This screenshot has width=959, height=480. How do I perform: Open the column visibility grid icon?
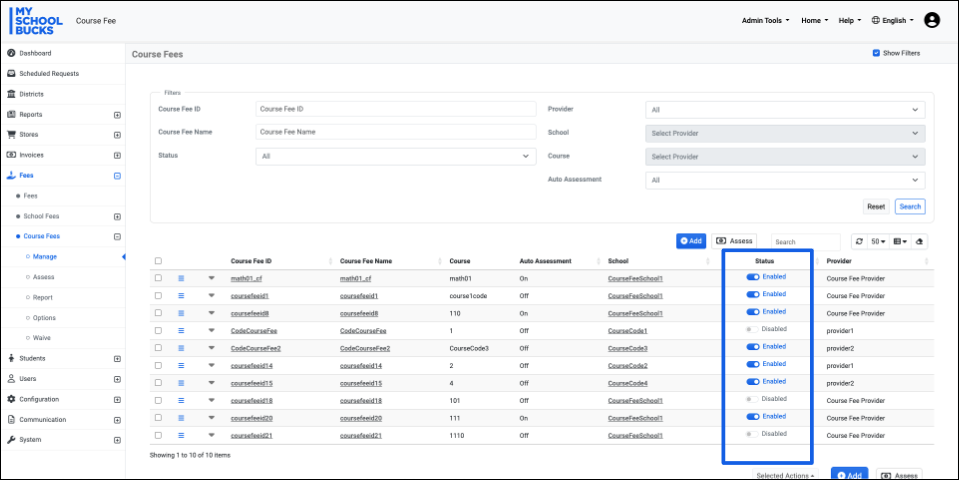point(900,242)
